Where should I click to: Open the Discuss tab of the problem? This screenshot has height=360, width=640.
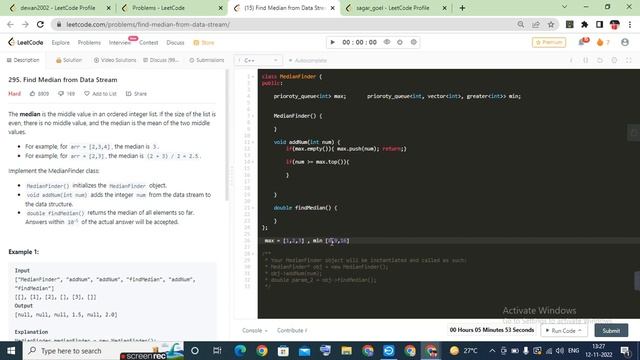tap(161, 60)
